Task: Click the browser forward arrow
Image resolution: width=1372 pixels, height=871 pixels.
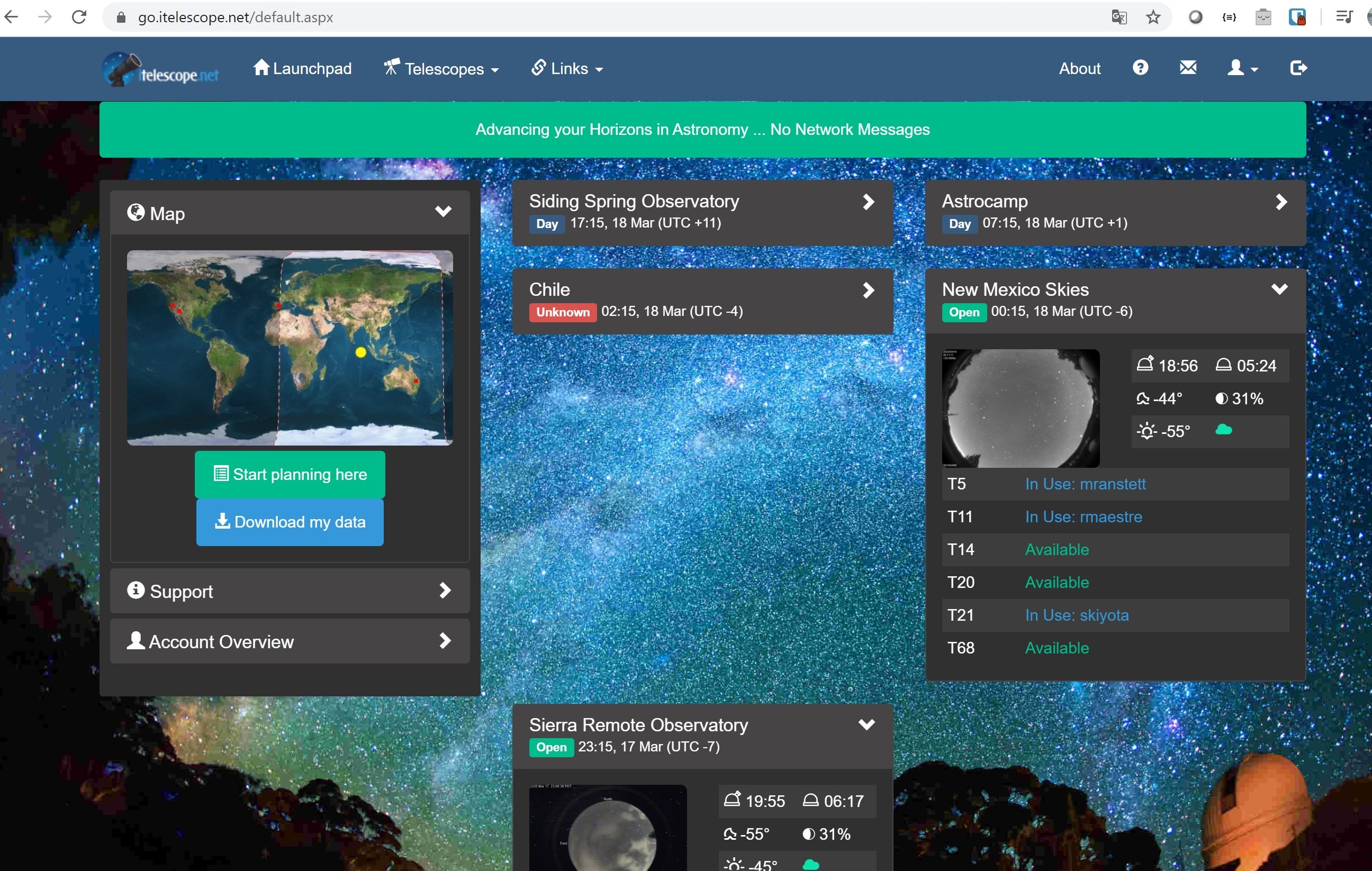Action: pyautogui.click(x=45, y=17)
